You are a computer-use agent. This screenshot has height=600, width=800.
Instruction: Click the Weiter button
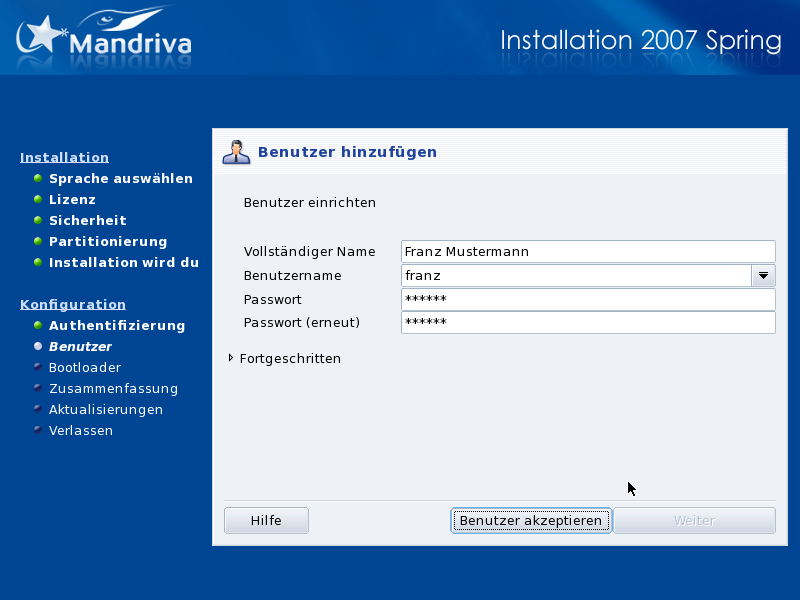tap(694, 521)
